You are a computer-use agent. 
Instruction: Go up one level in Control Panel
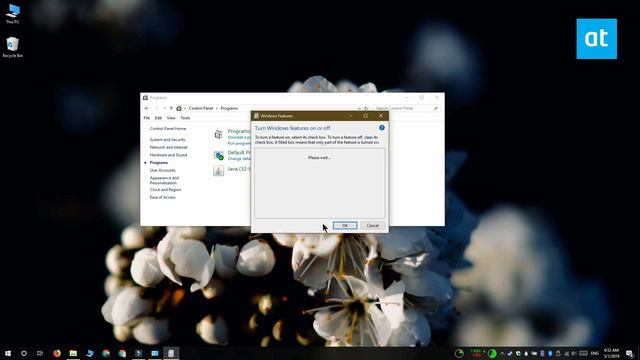[171, 108]
